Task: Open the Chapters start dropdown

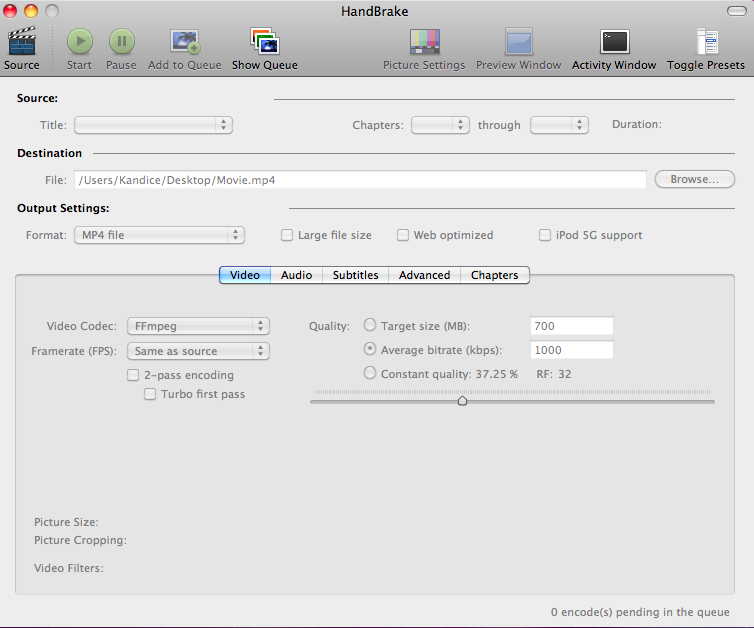Action: click(440, 125)
